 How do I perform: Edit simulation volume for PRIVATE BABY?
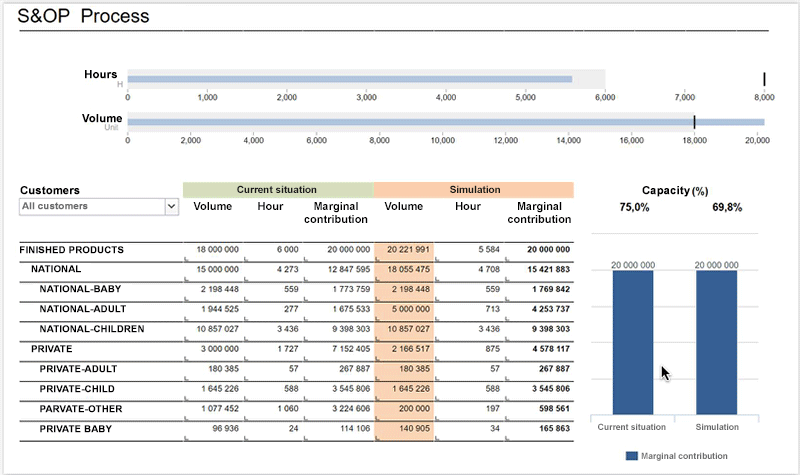(405, 428)
